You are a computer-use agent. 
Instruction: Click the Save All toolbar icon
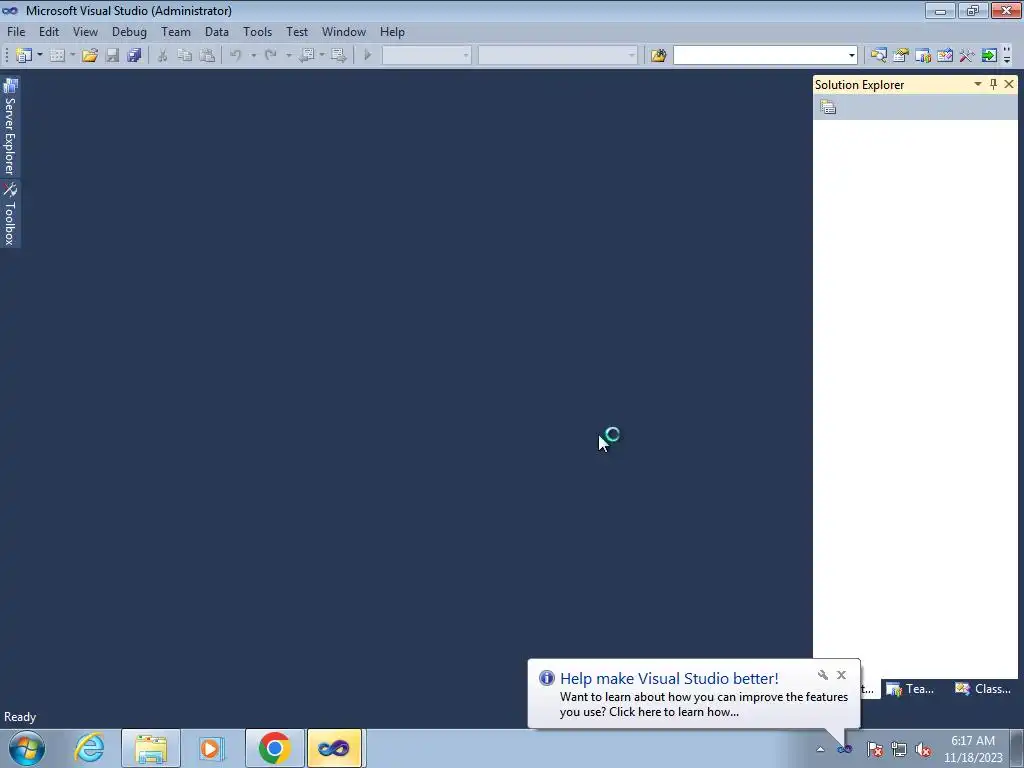[x=135, y=56]
